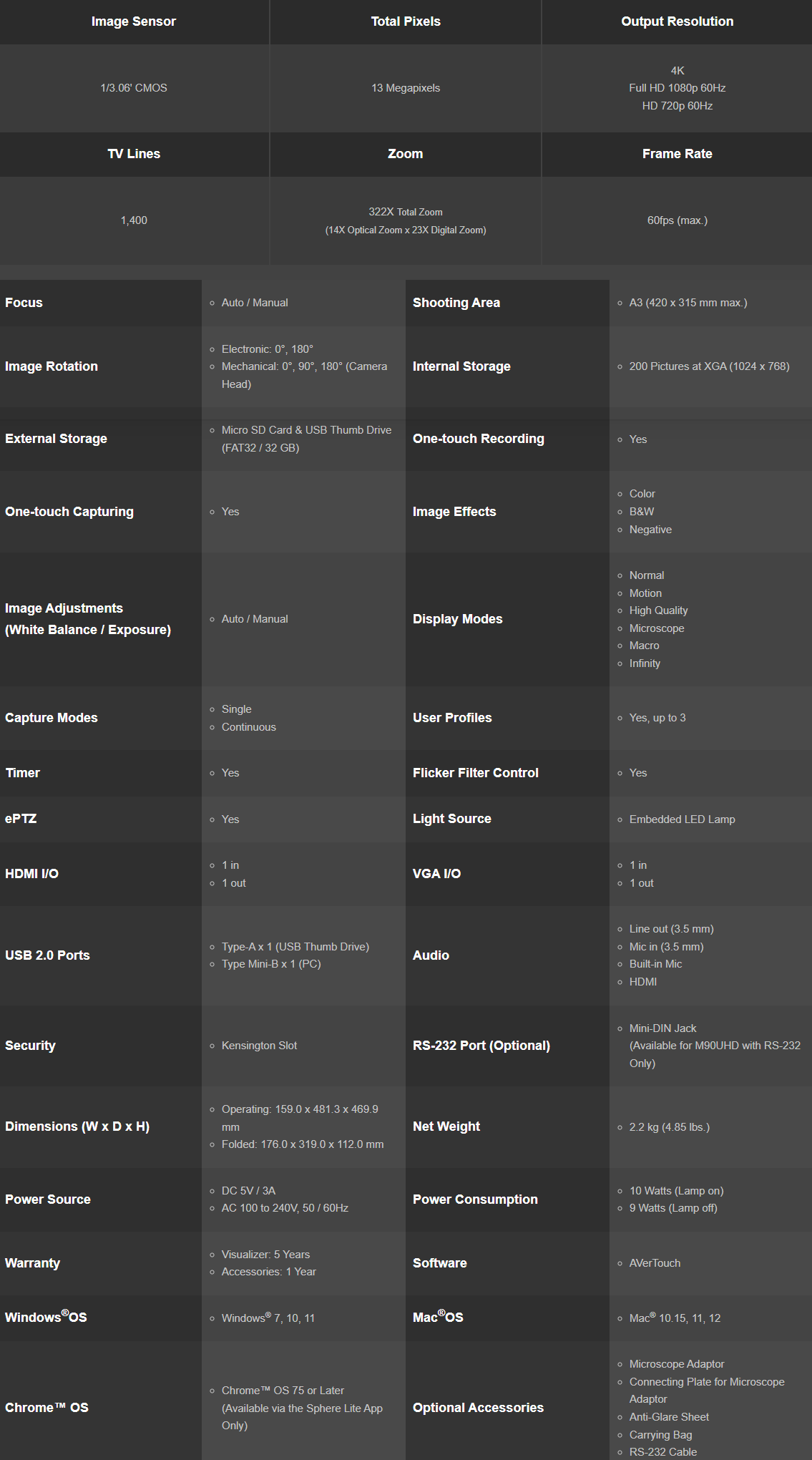Click the Flicker Filter Control label
812x1460 pixels.
[475, 773]
